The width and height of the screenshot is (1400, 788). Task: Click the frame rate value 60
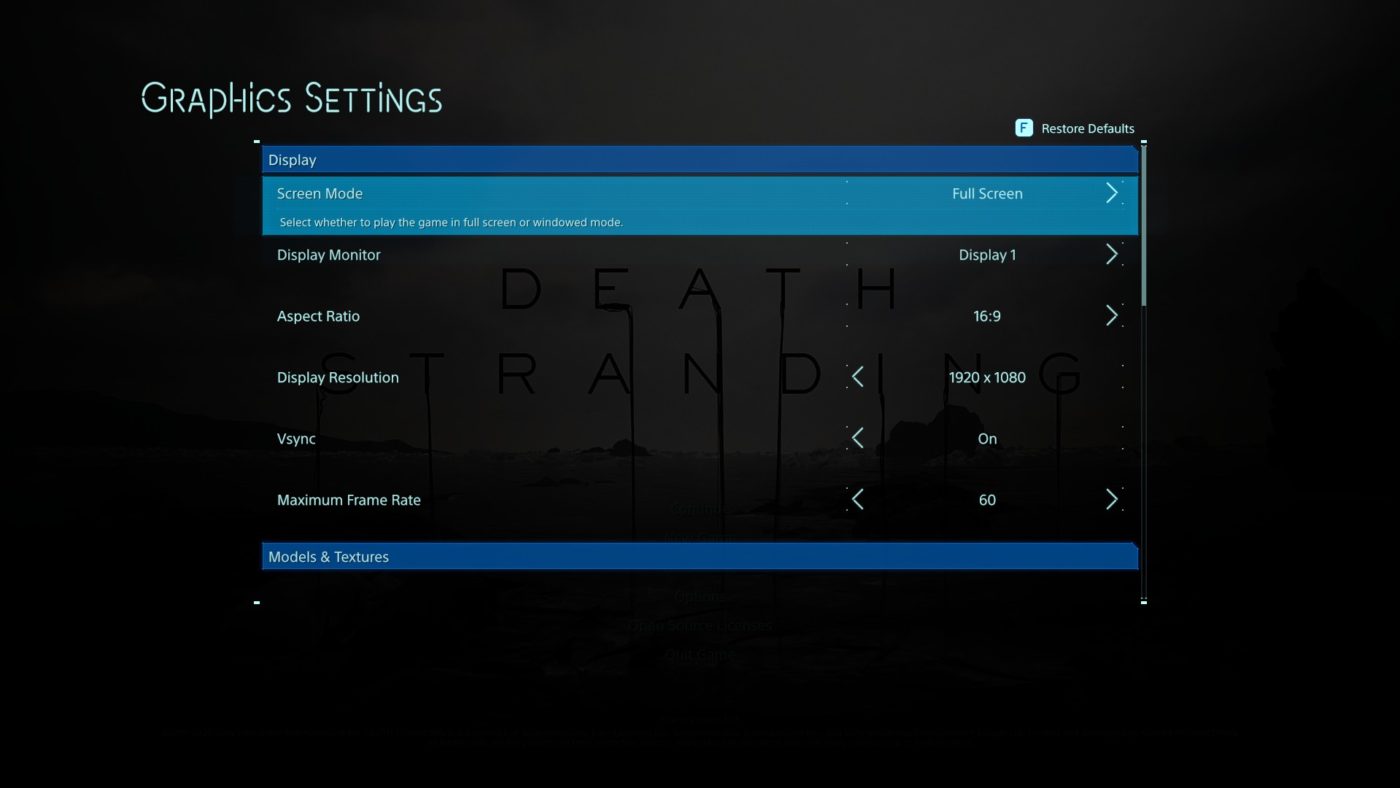(x=987, y=500)
